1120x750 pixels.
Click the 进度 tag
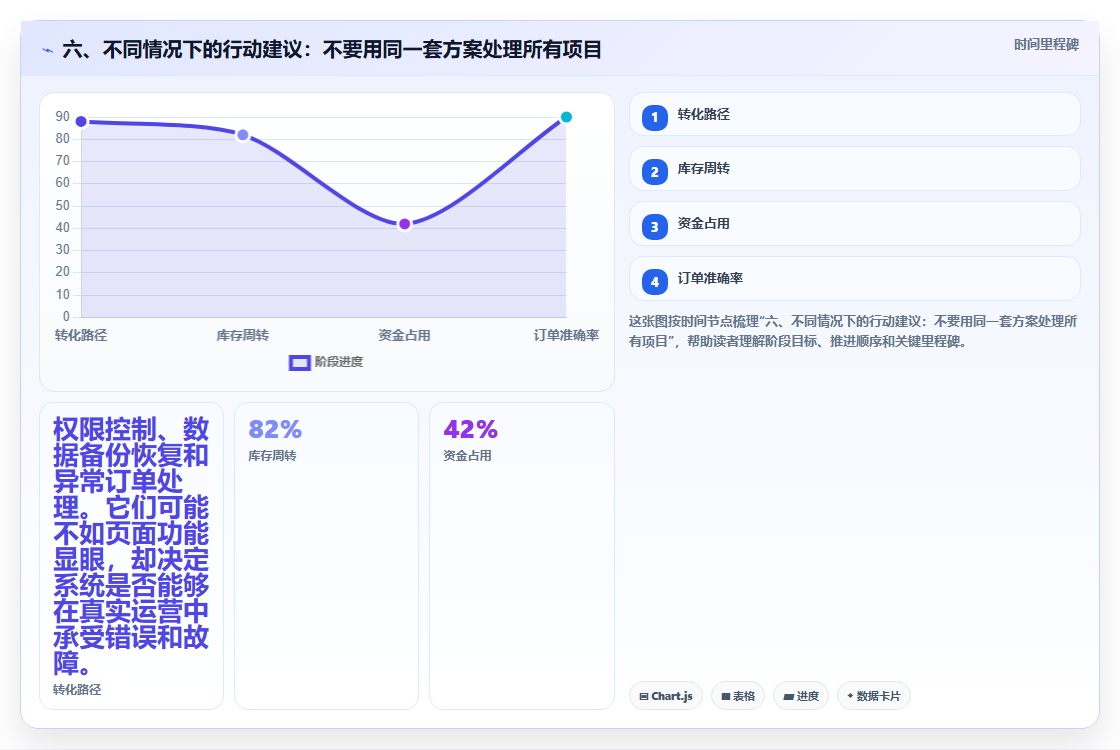[x=801, y=696]
